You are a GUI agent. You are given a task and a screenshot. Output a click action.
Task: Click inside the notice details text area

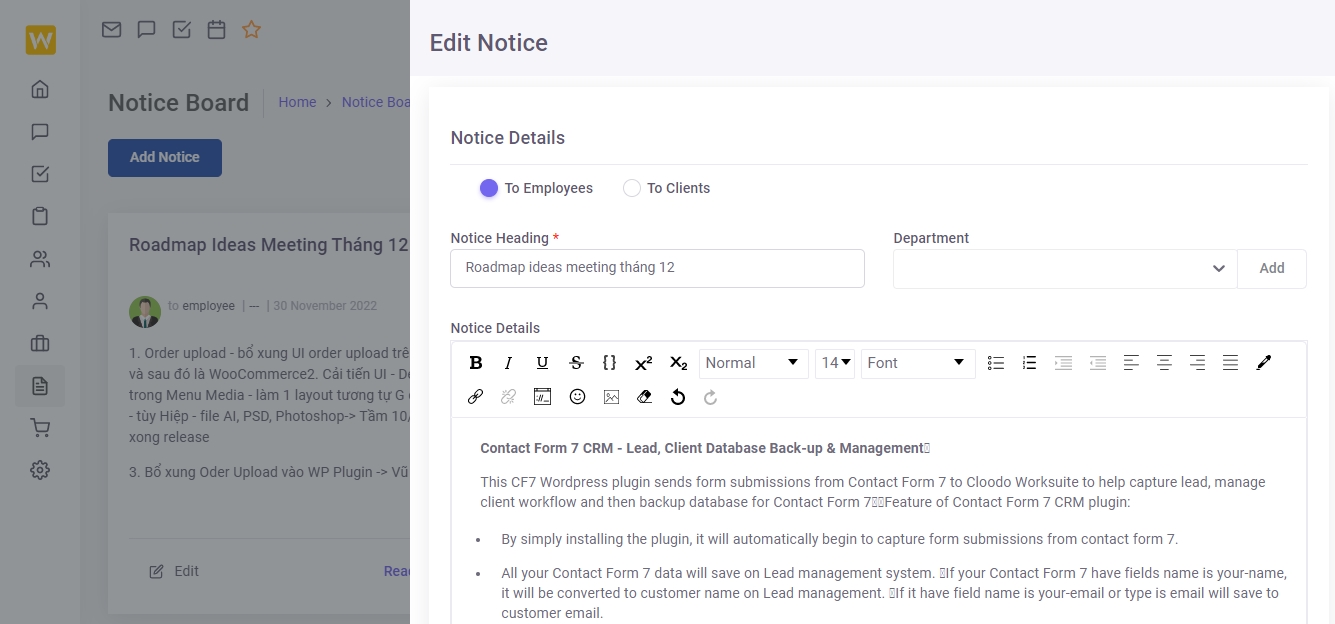coord(879,520)
